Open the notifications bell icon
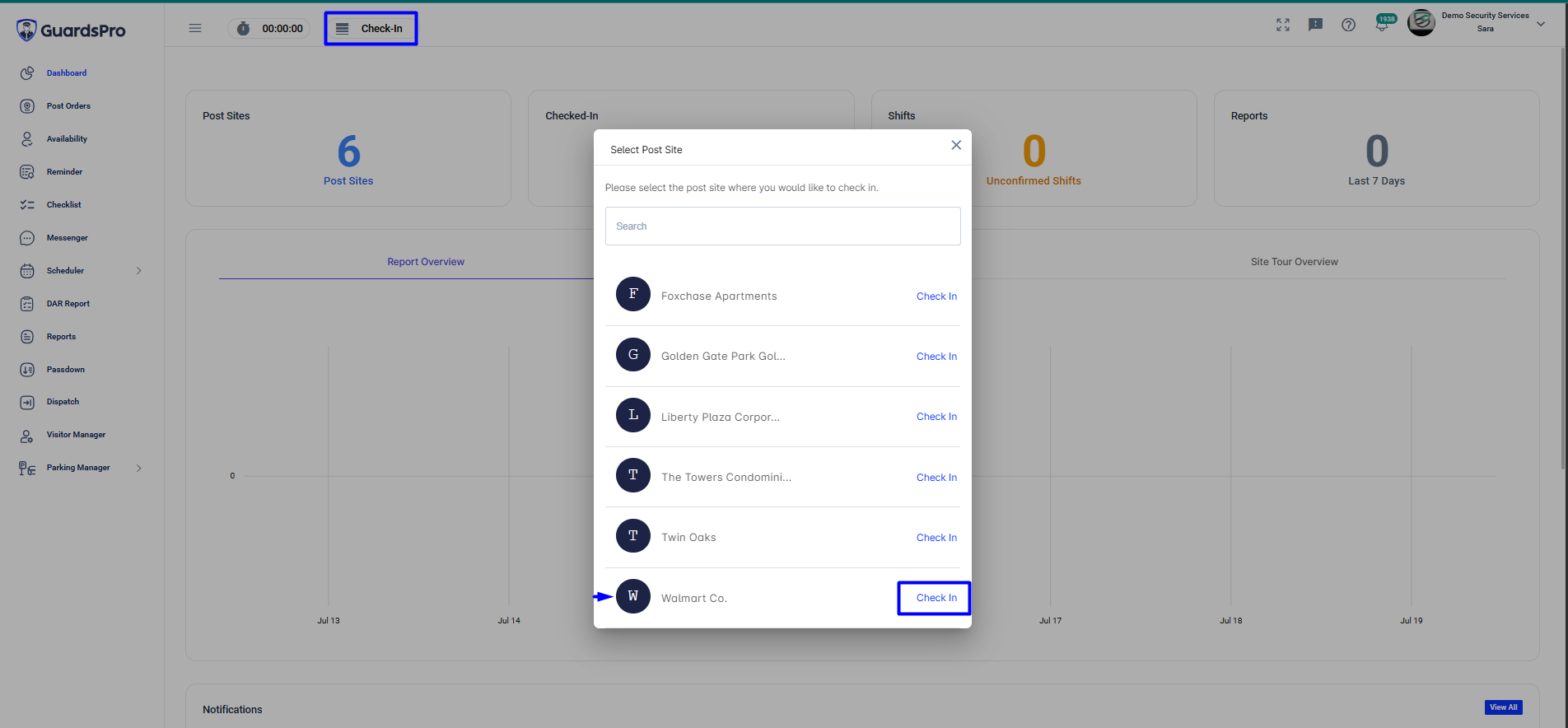This screenshot has height=728, width=1568. (1382, 26)
